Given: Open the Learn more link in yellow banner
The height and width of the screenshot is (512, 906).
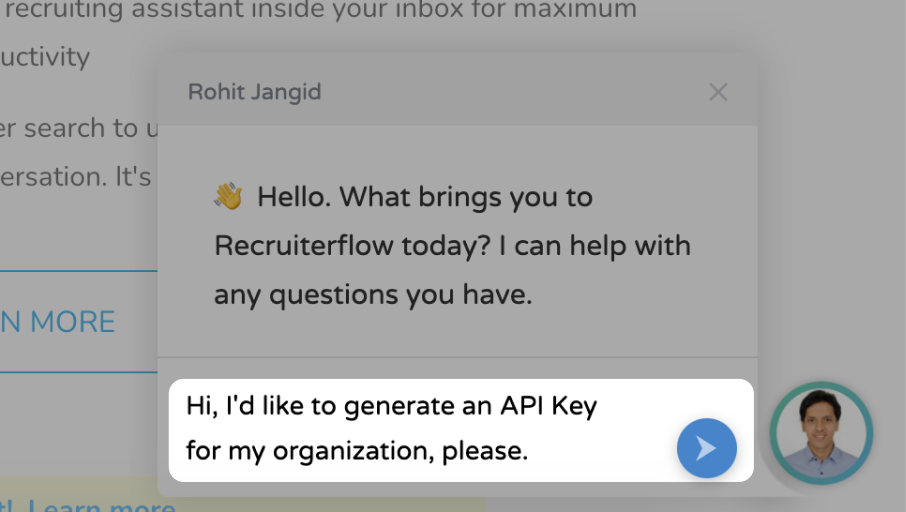Looking at the screenshot, I should tap(102, 505).
